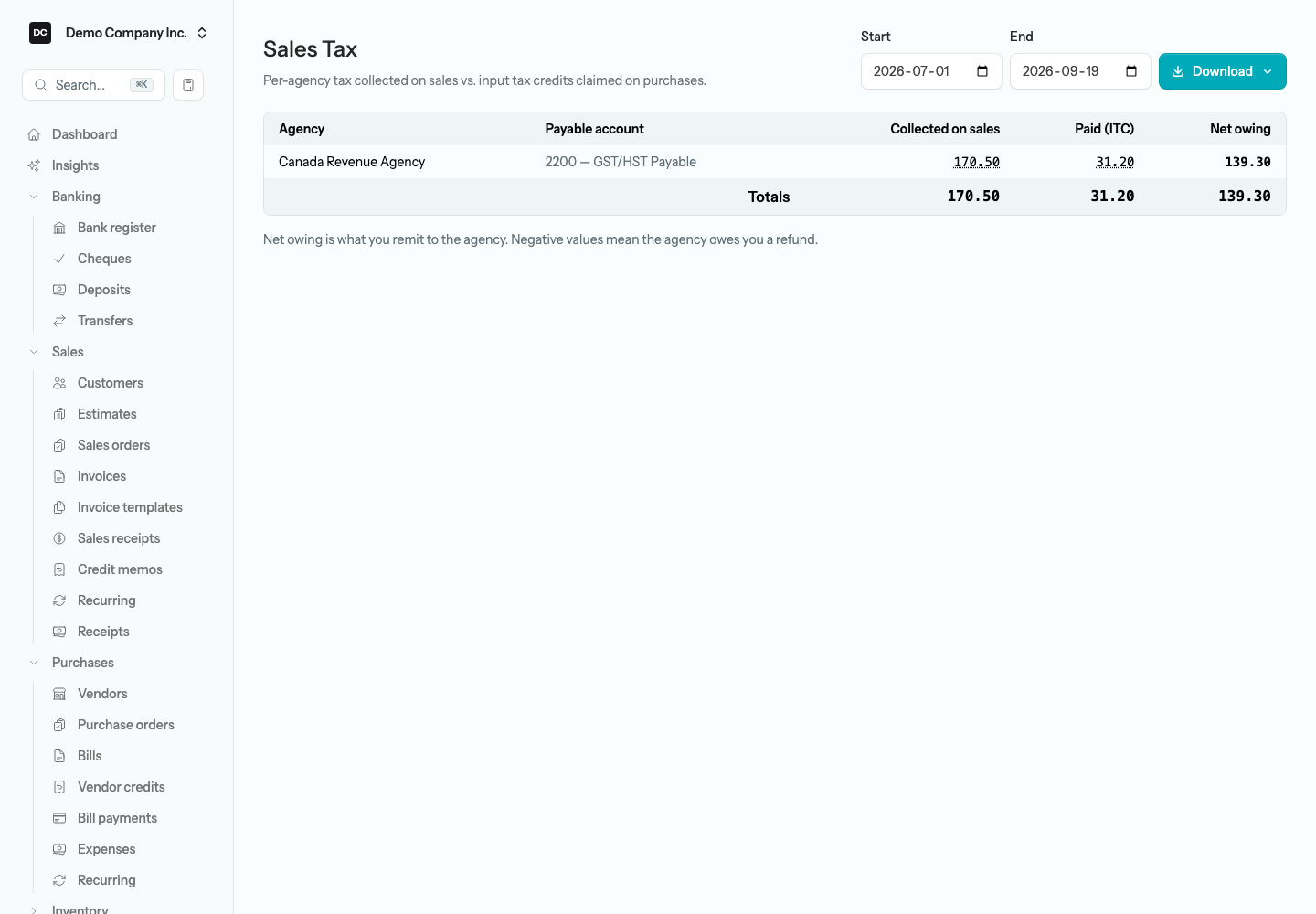Image resolution: width=1316 pixels, height=914 pixels.
Task: Click the Demo Company DC logo
Action: coord(40,33)
